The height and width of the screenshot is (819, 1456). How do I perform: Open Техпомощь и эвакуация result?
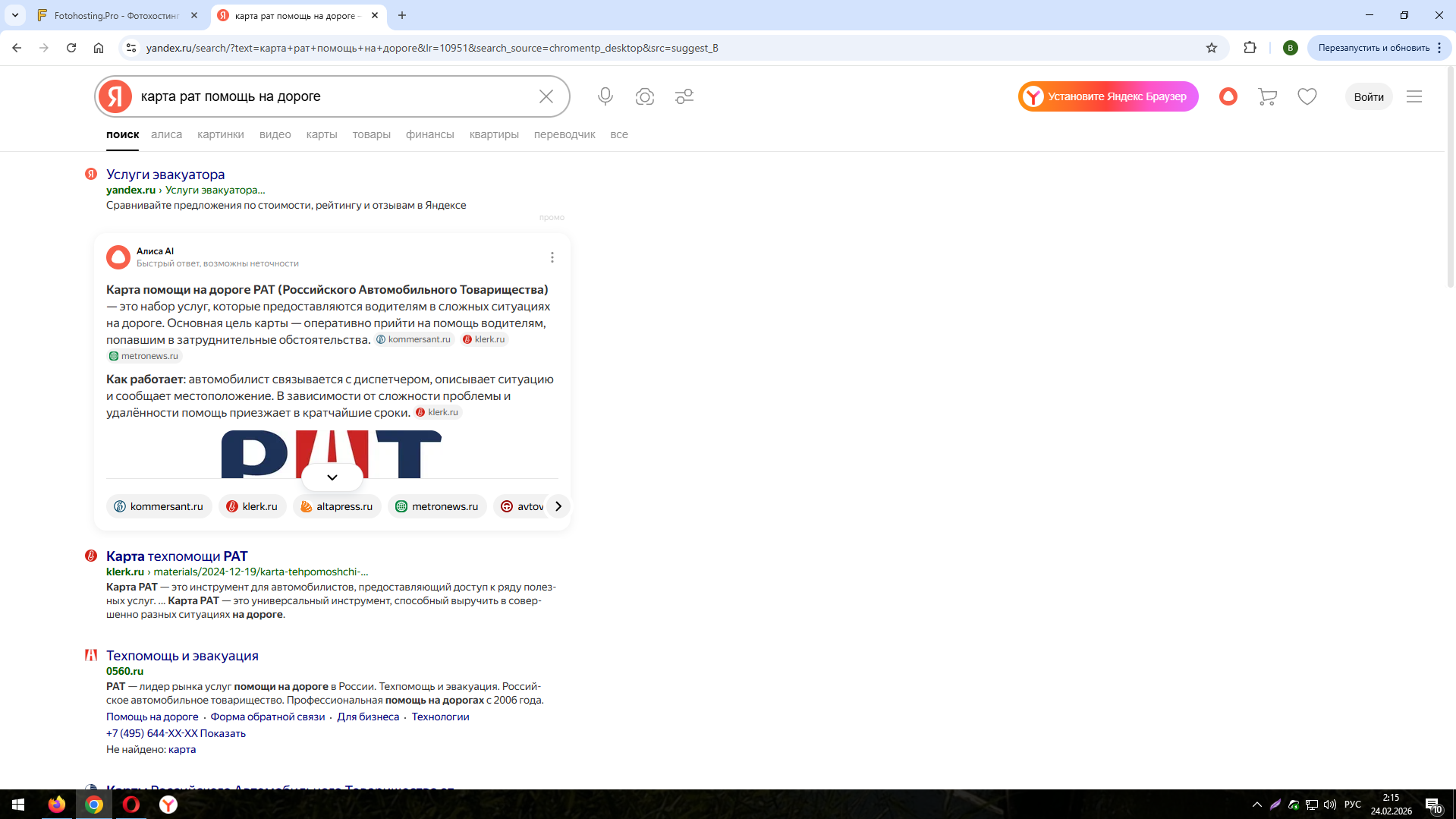[182, 656]
